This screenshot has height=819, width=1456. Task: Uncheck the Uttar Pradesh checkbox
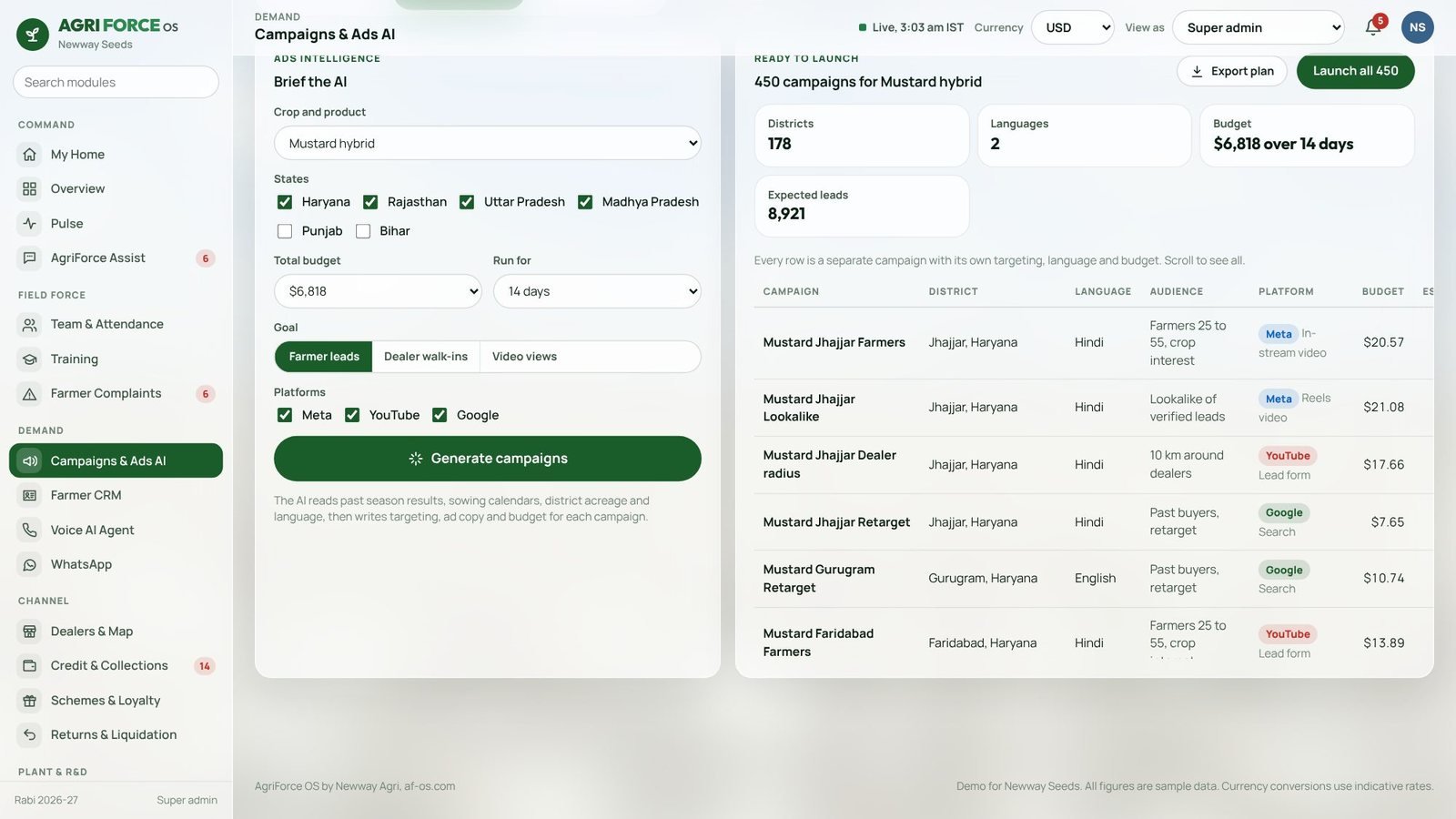tap(467, 202)
